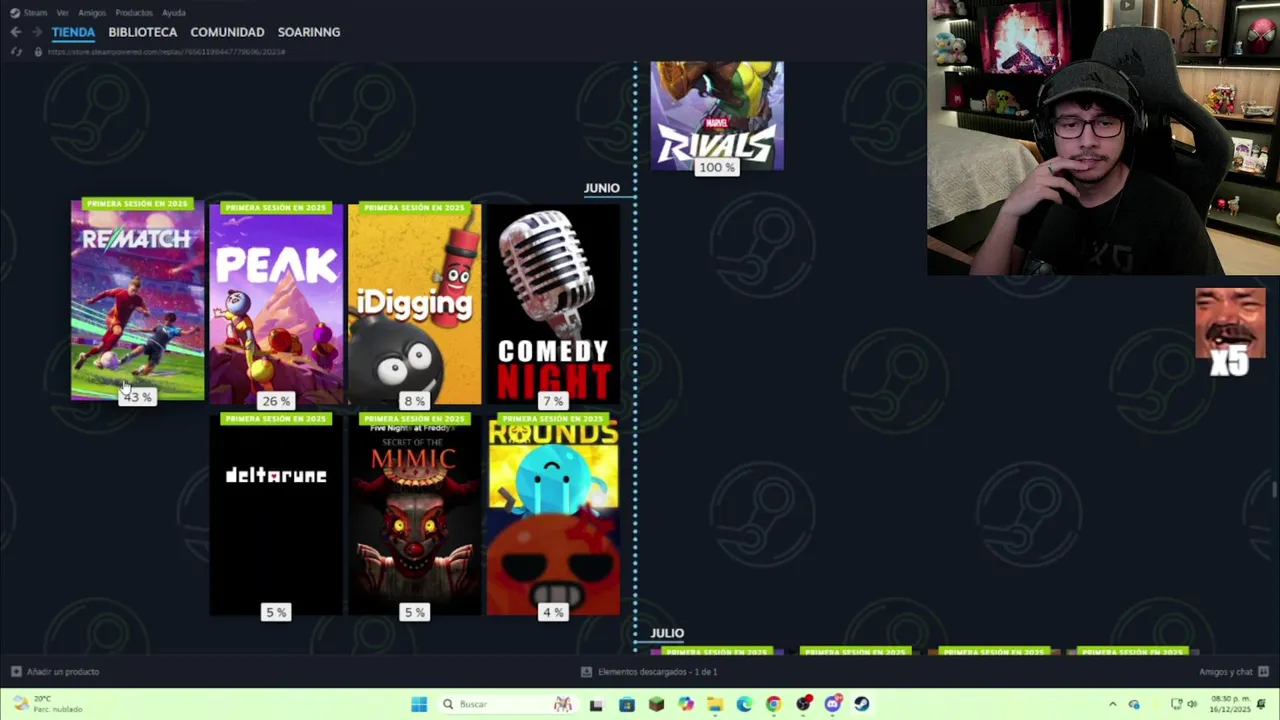The height and width of the screenshot is (720, 1280).
Task: Open OBS Studio from the taskbar
Action: coord(803,704)
